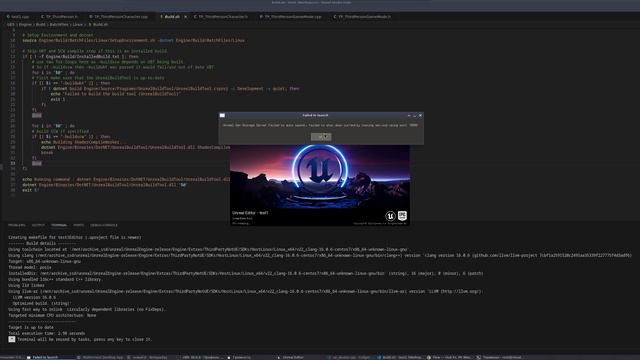
Task: Click the Engine breadcrumb segment
Action: pos(25,24)
